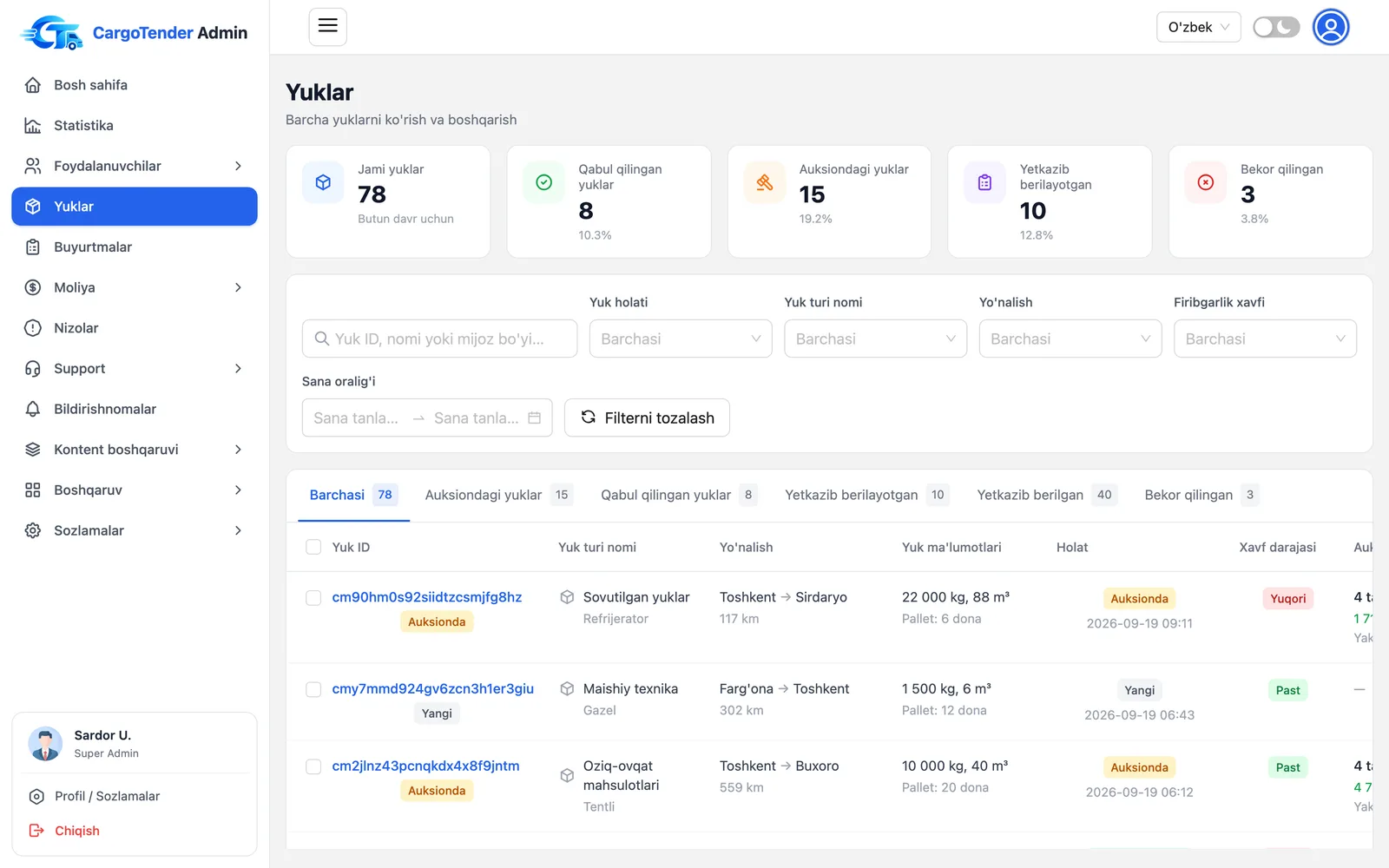Switch to Yetkazib berilgan tab
1389x868 pixels.
click(x=1047, y=495)
